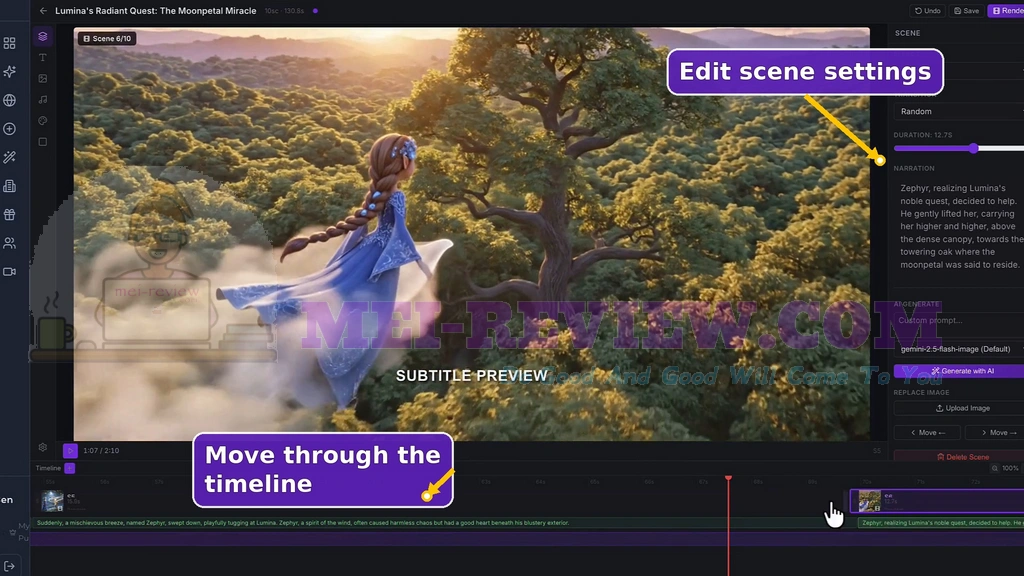
Task: Click the sparkle AI icon in left sidebar
Action: click(x=9, y=72)
